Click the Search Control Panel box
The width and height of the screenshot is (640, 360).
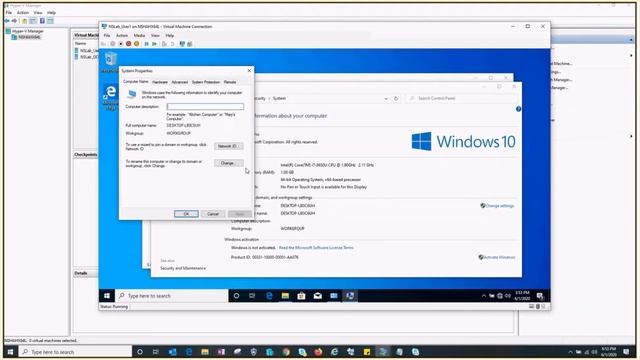click(x=461, y=98)
